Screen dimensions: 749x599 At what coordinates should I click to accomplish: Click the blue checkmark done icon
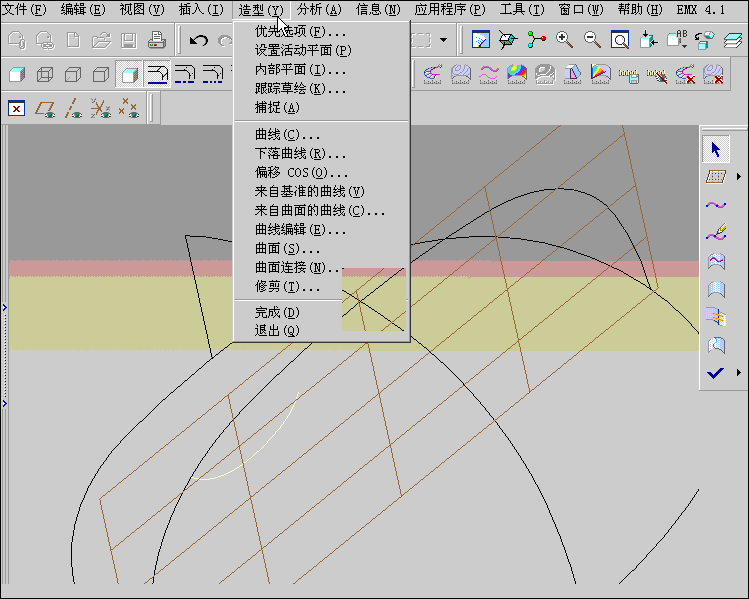click(x=716, y=373)
